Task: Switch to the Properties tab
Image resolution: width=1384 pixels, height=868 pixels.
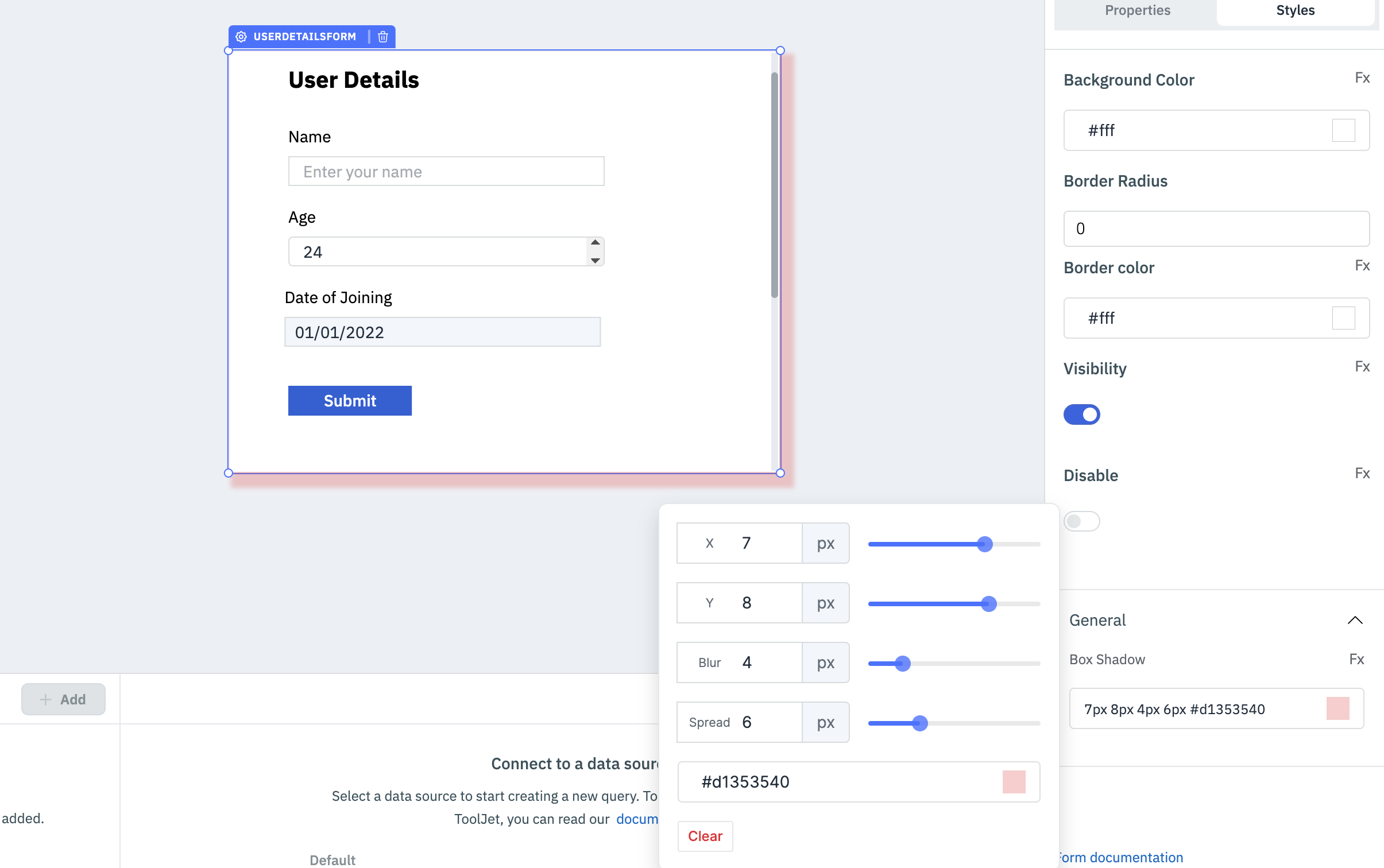Action: coord(1137,10)
